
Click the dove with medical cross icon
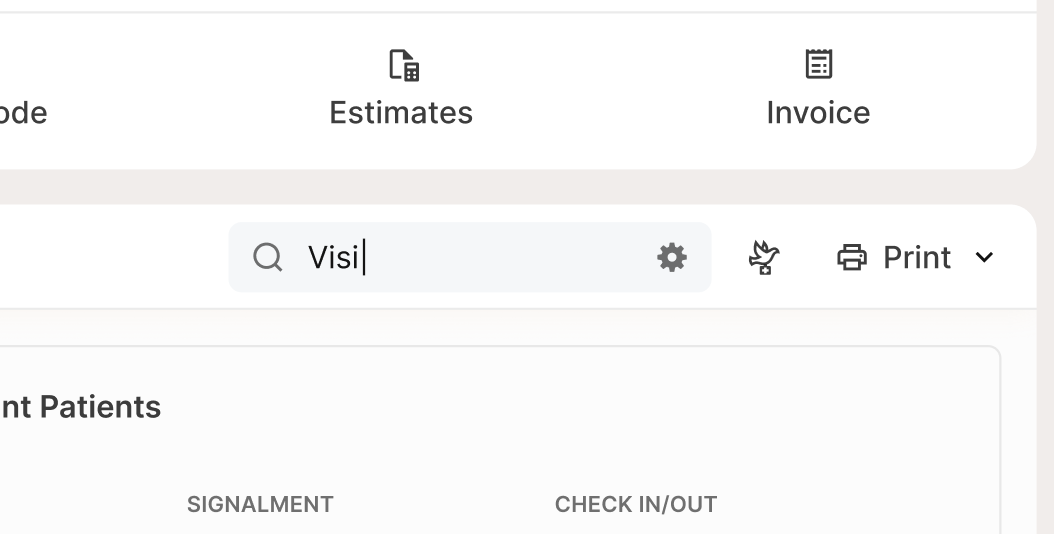764,258
